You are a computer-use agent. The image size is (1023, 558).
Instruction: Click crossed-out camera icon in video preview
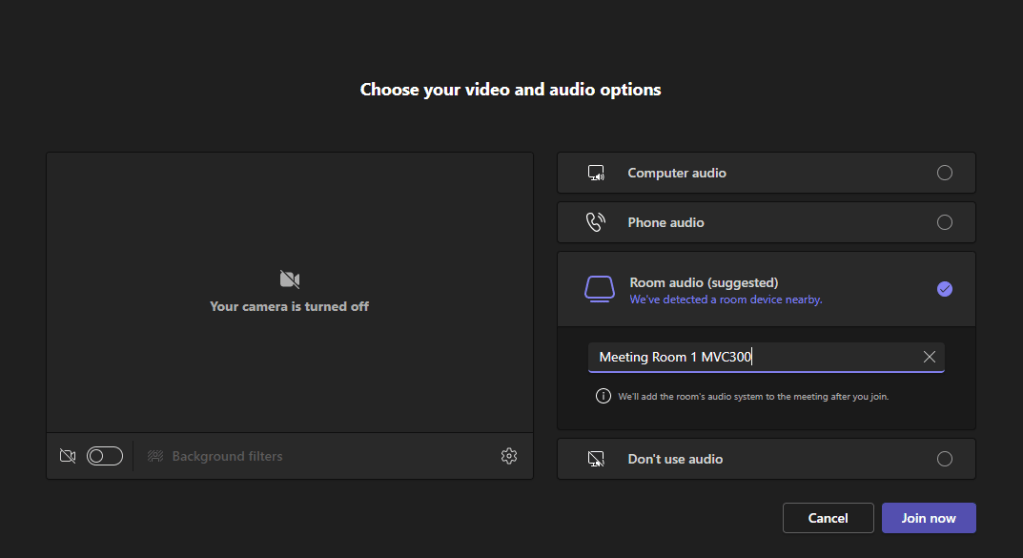289,279
